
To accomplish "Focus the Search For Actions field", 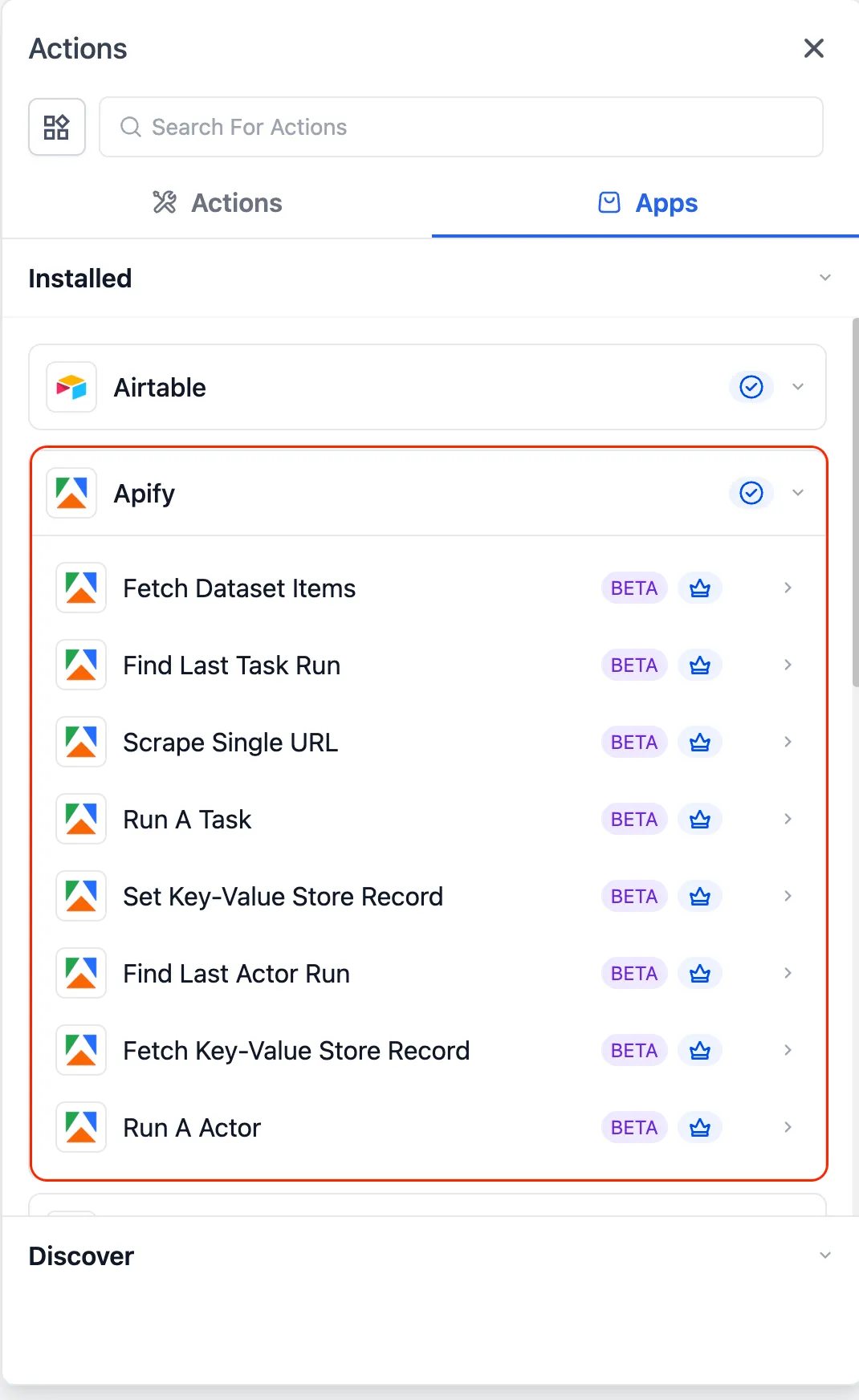I will pos(474,127).
